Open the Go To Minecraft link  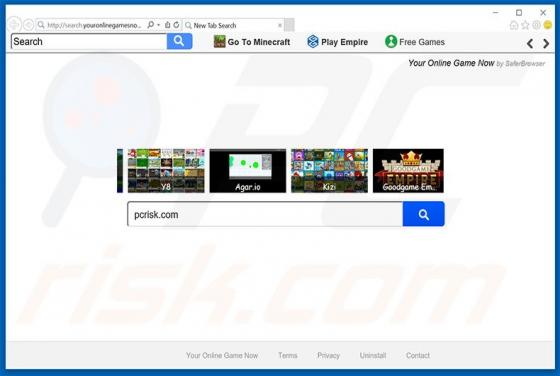(x=259, y=42)
